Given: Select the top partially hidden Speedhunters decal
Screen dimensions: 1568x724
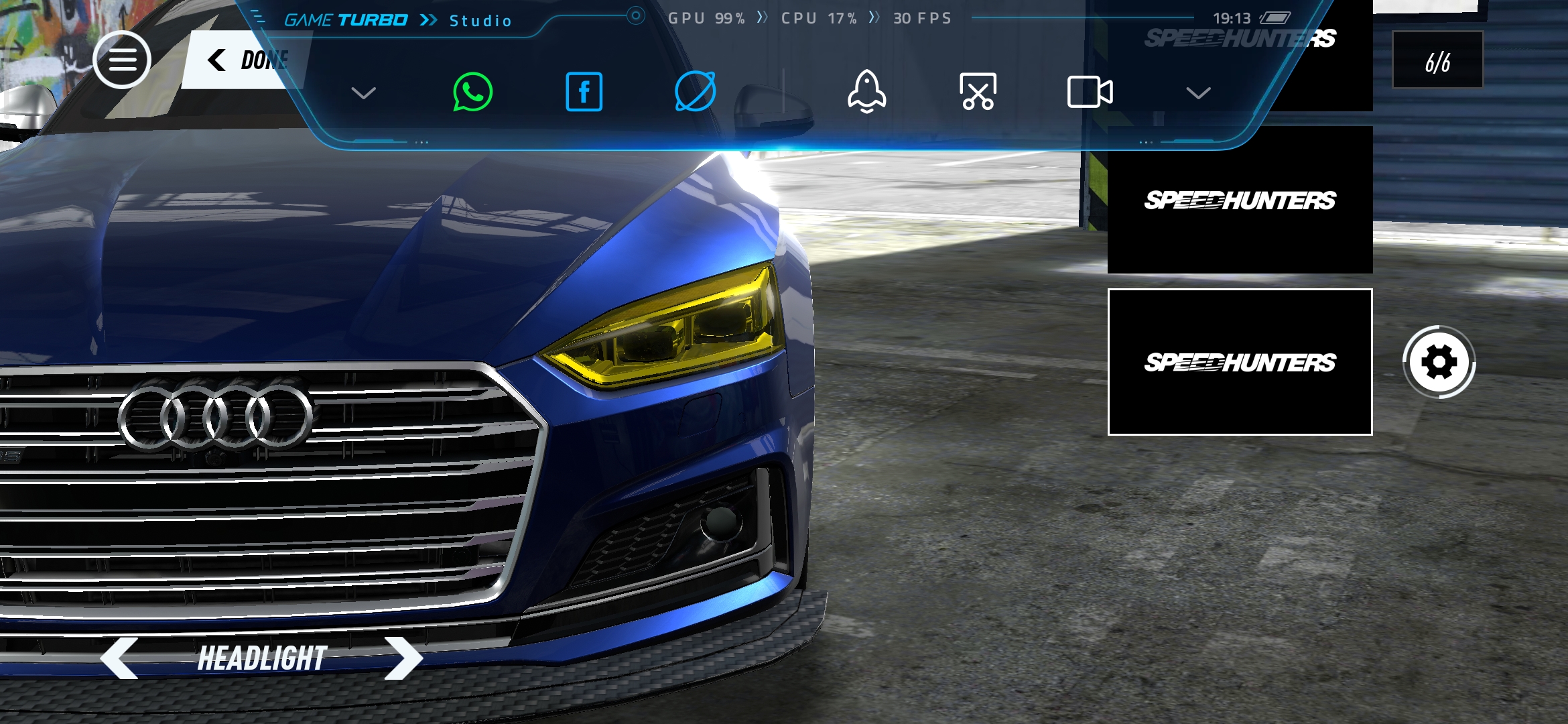Looking at the screenshot, I should (x=1240, y=55).
